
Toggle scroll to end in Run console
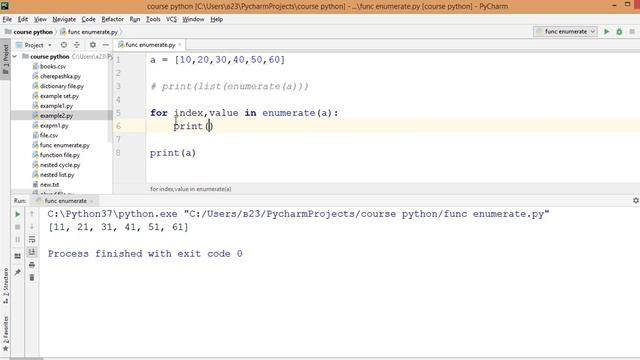tap(32, 252)
